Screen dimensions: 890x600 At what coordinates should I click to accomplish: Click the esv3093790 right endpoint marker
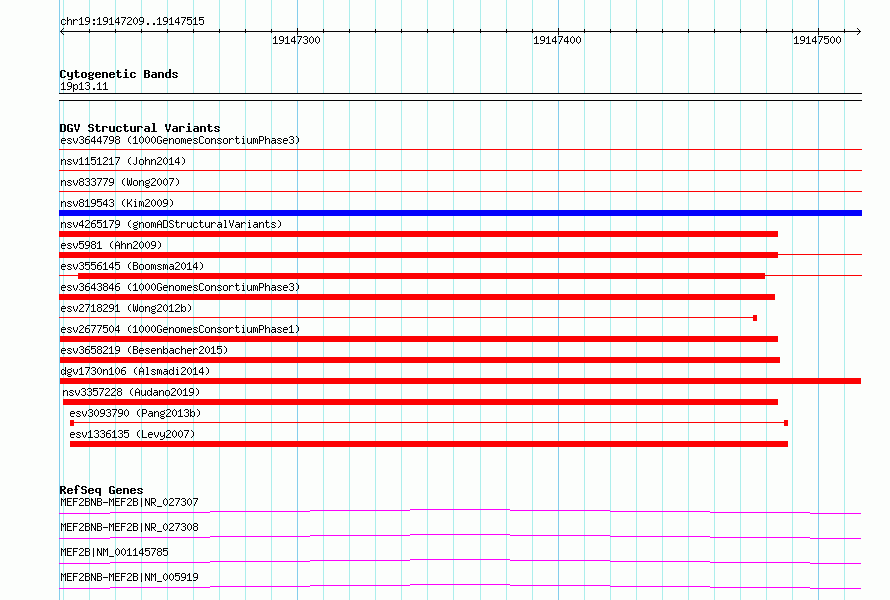point(786,423)
